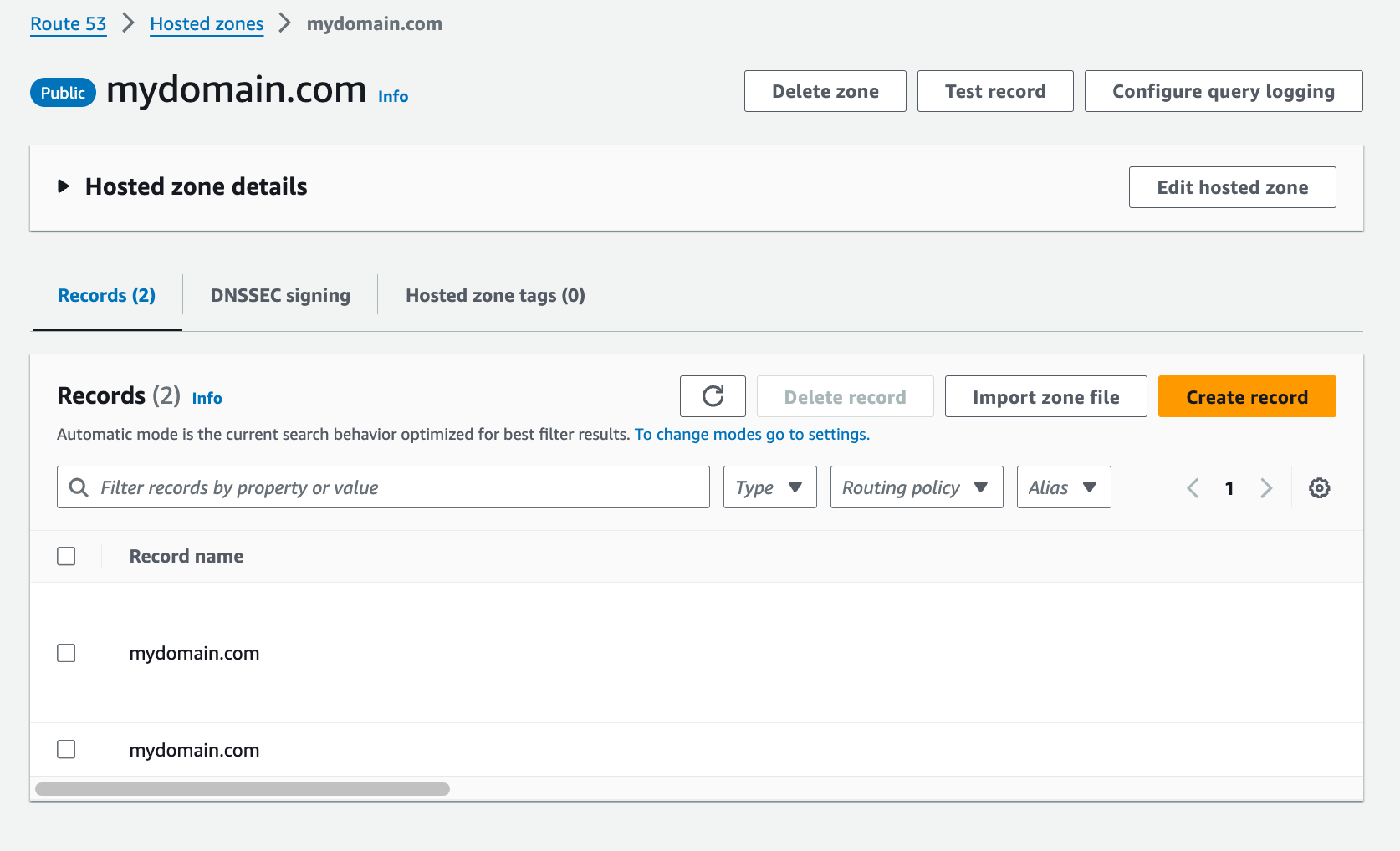Go to previous page arrow
The width and height of the screenshot is (1400, 851).
[1193, 488]
